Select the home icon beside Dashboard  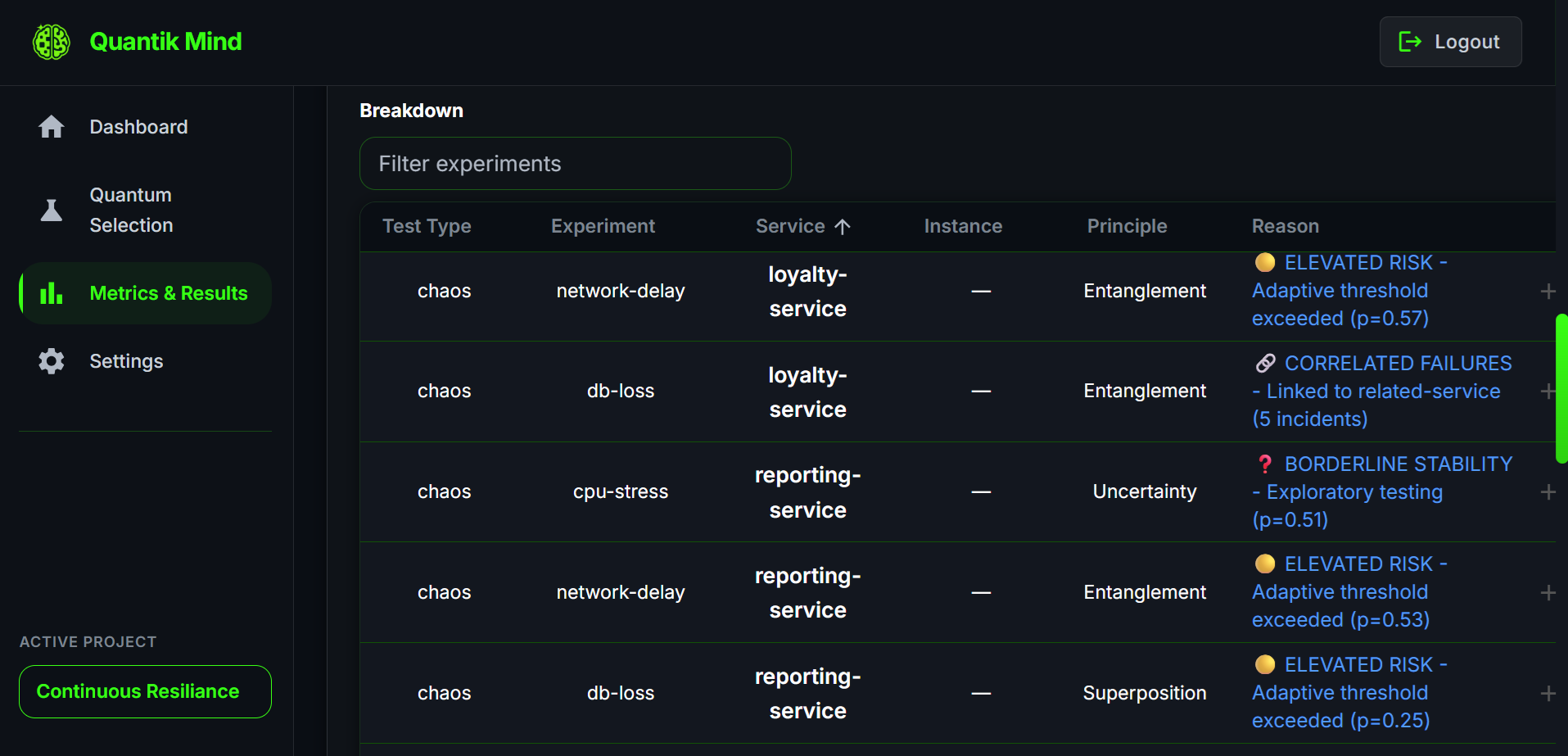pos(51,126)
